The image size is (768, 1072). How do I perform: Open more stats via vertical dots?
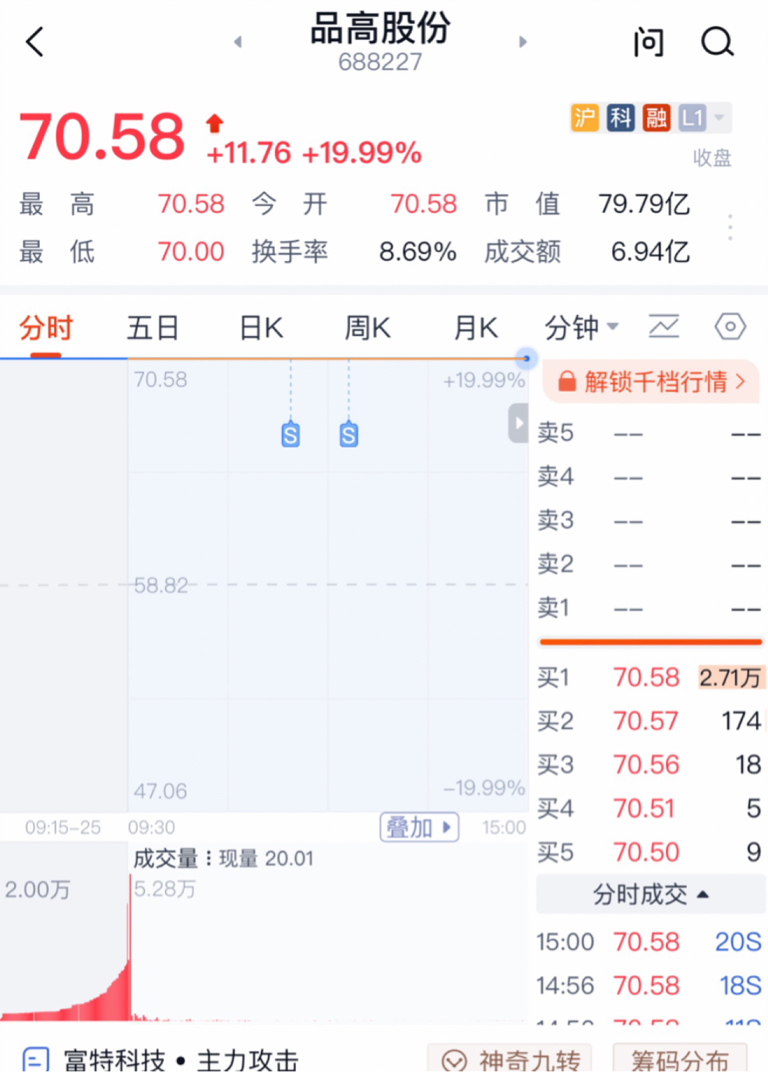click(x=730, y=227)
